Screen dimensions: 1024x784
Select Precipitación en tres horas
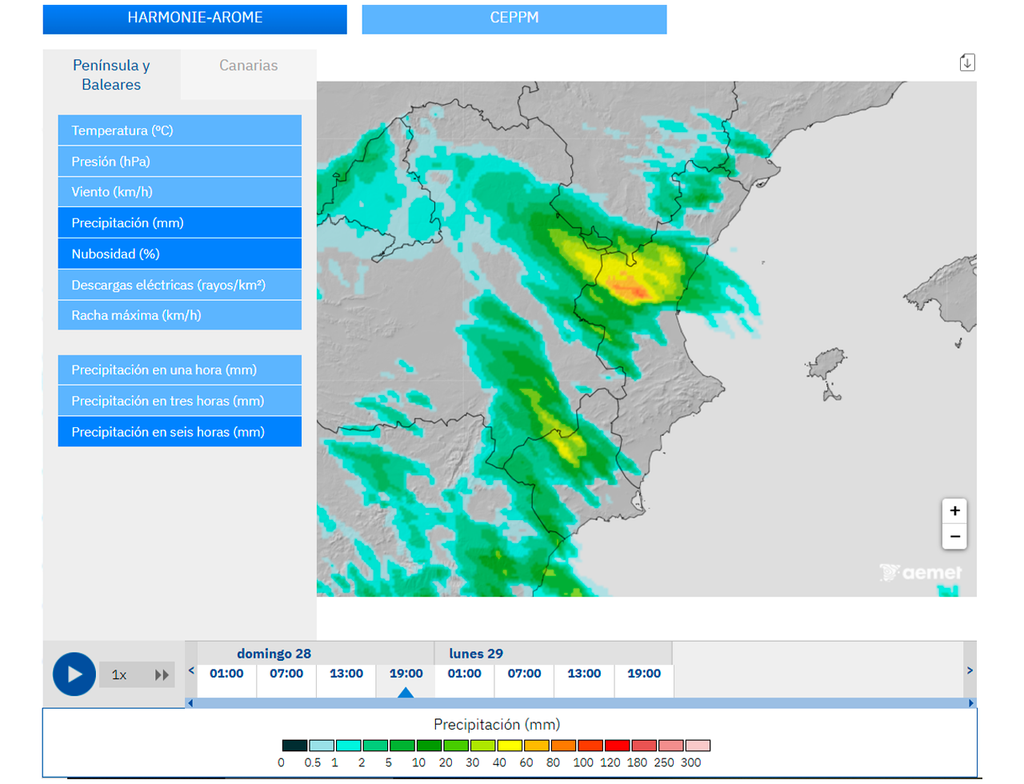[179, 401]
